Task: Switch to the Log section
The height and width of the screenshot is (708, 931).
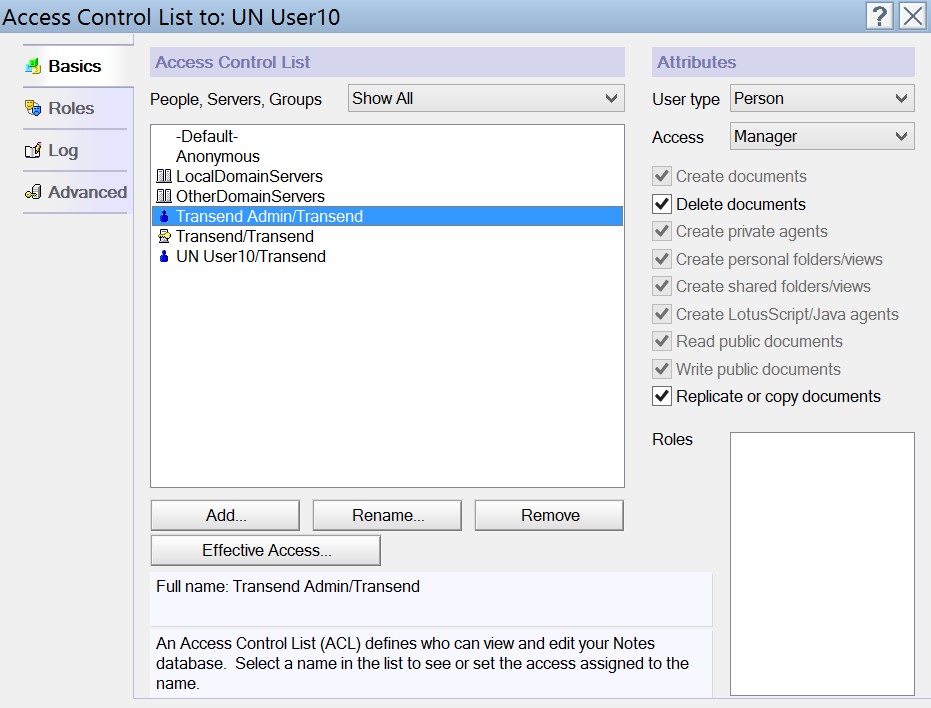Action: (x=75, y=150)
